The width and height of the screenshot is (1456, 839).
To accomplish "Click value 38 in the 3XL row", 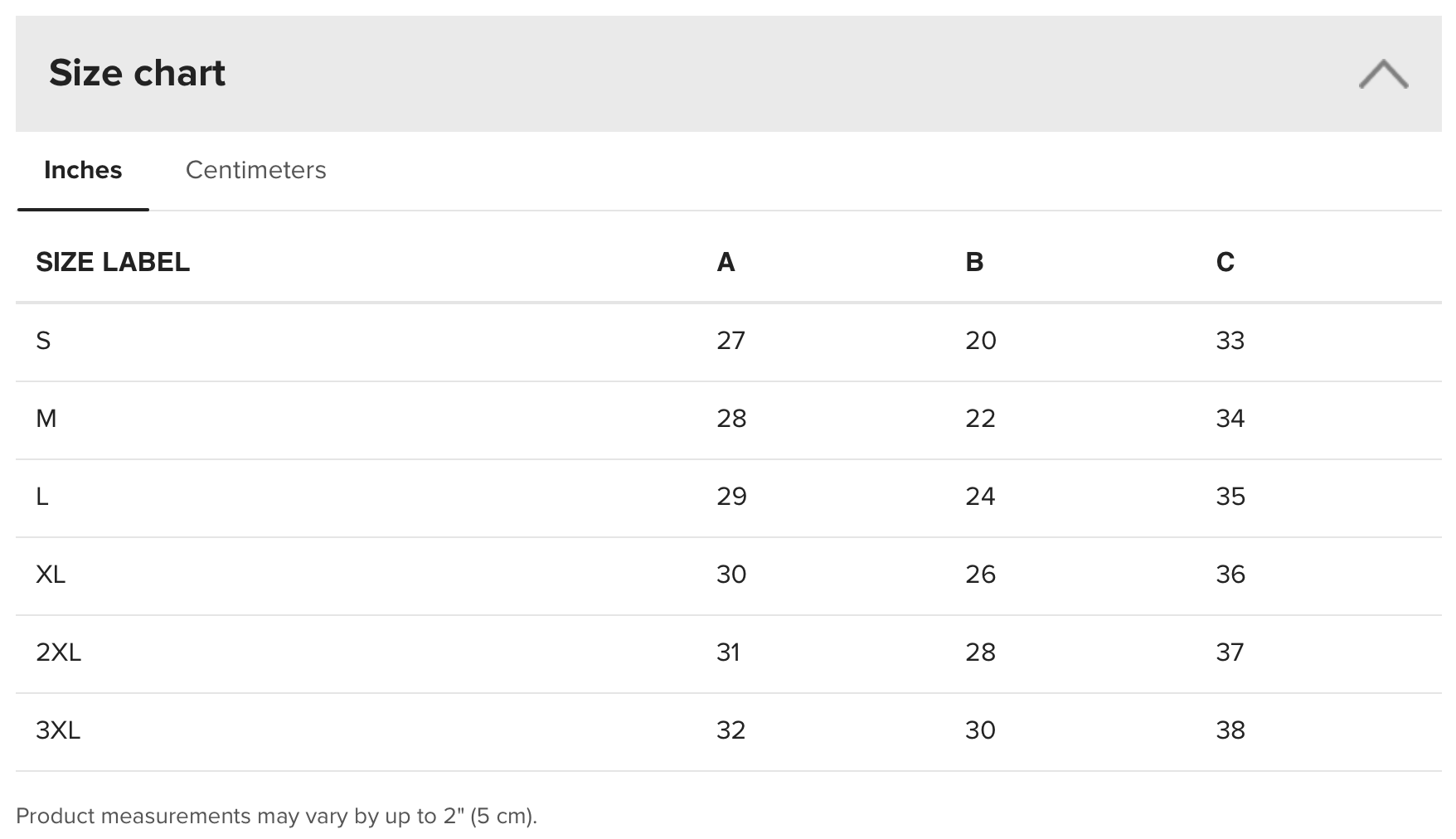I will [1230, 730].
